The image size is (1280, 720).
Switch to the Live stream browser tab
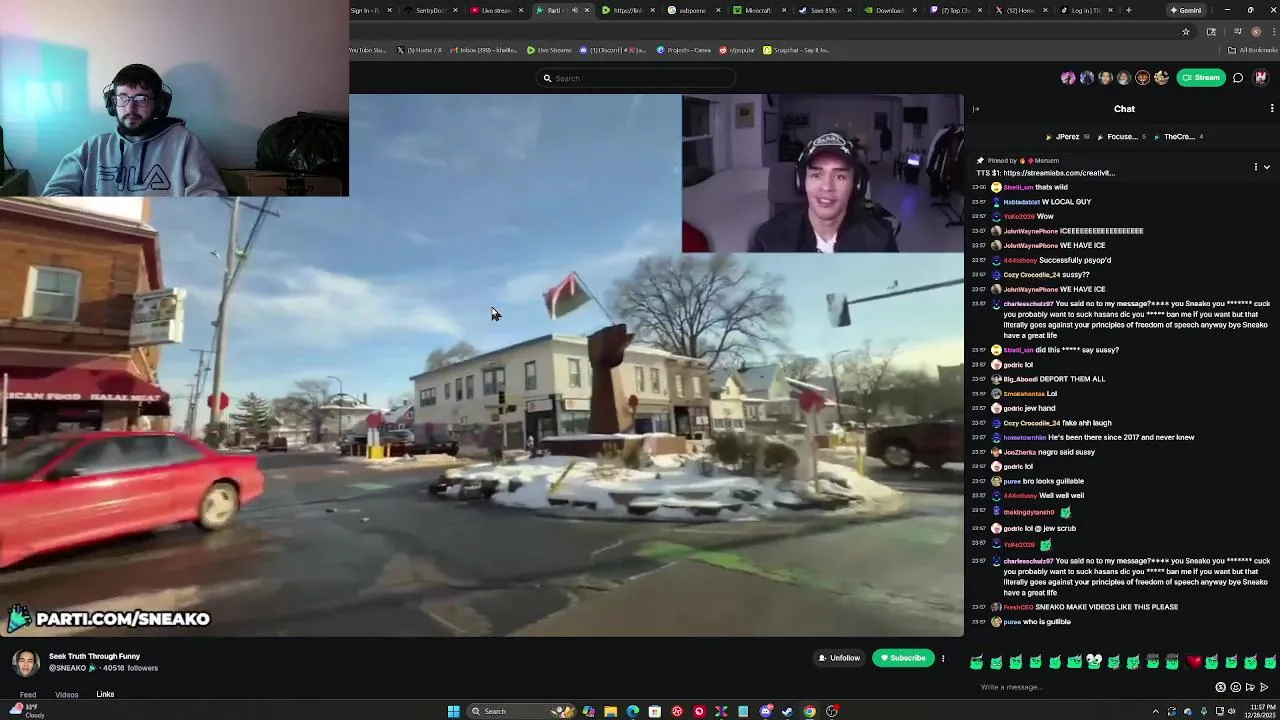(x=497, y=10)
